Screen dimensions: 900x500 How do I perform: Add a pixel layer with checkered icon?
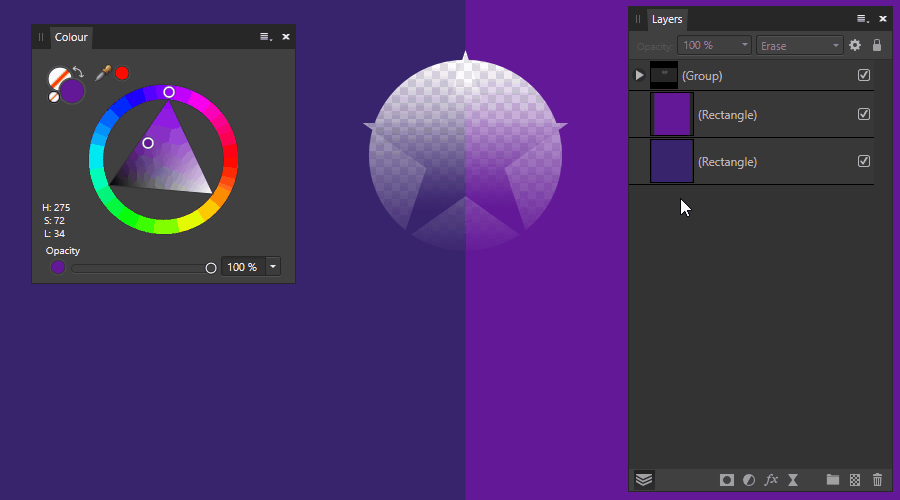(855, 480)
